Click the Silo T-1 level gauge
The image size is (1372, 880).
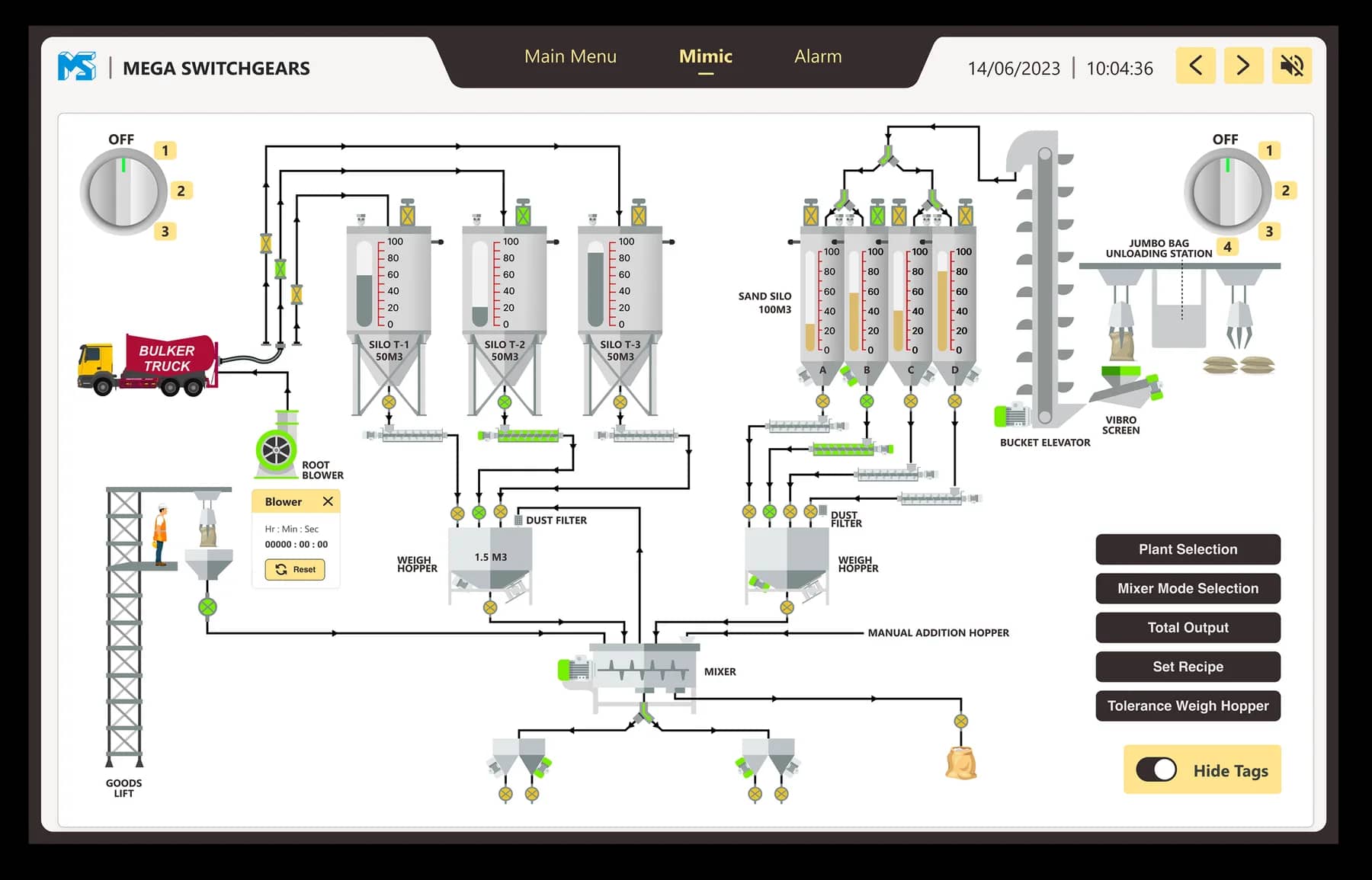[x=364, y=283]
